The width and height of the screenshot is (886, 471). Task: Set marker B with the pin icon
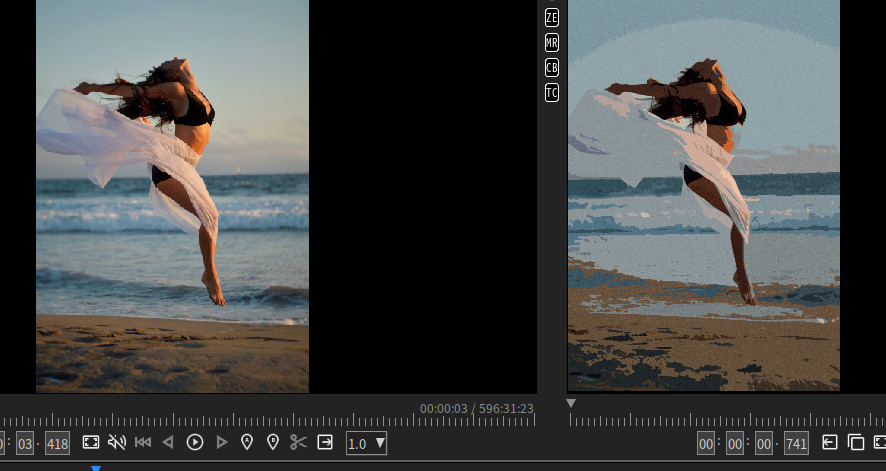272,442
